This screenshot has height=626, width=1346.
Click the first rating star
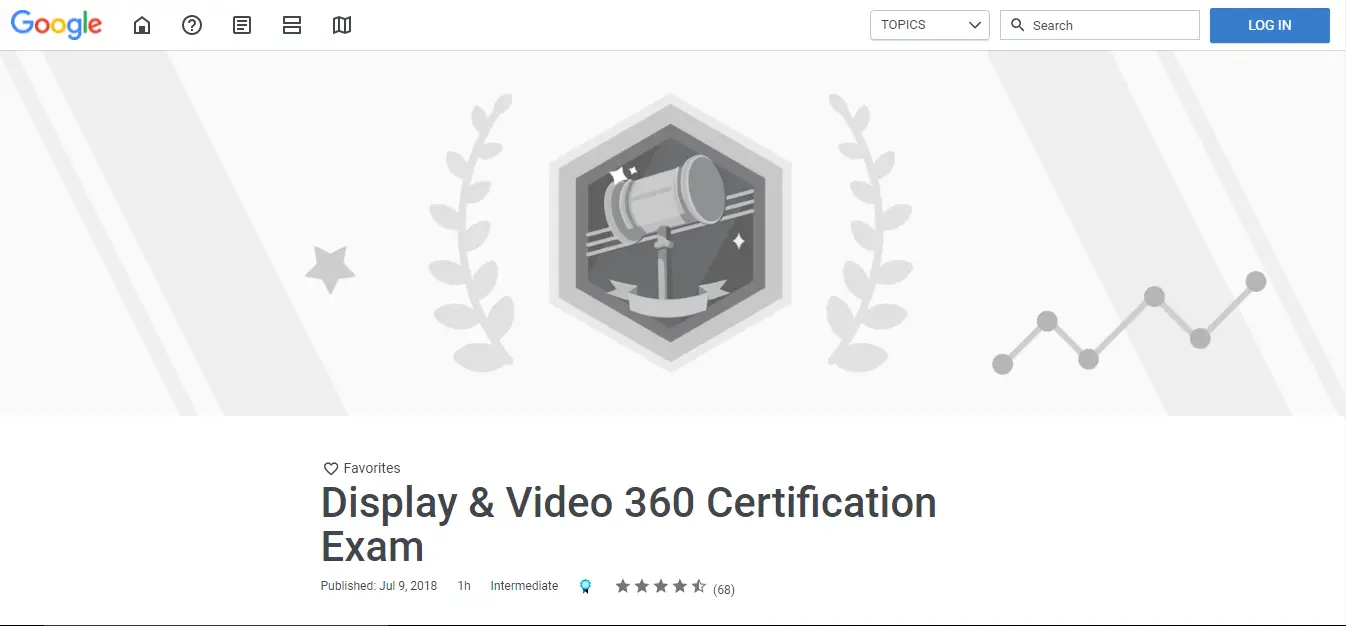pos(623,586)
